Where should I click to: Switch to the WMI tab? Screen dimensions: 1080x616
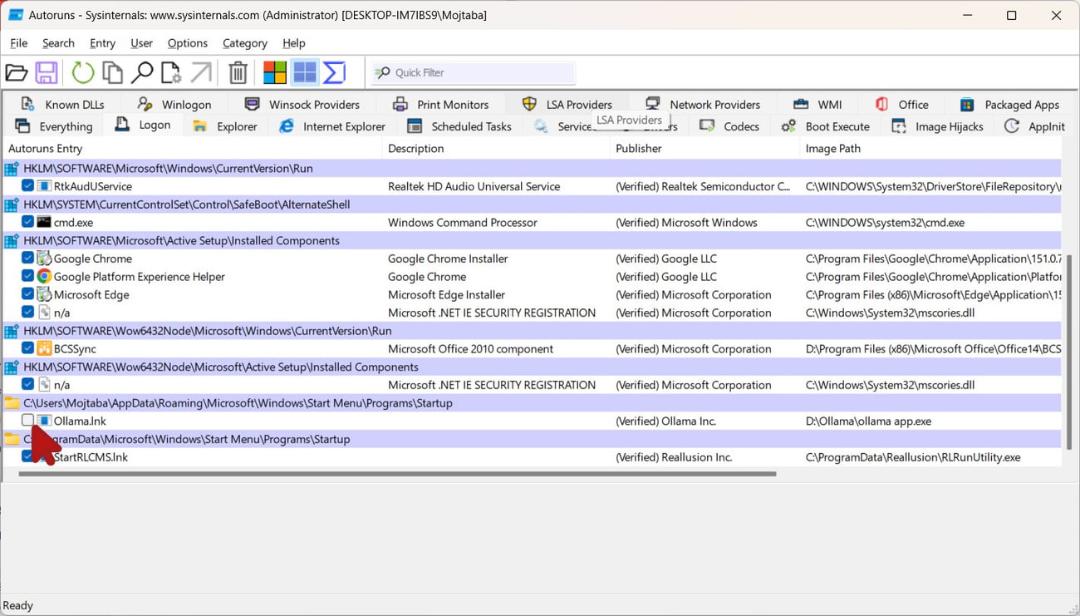(x=818, y=104)
